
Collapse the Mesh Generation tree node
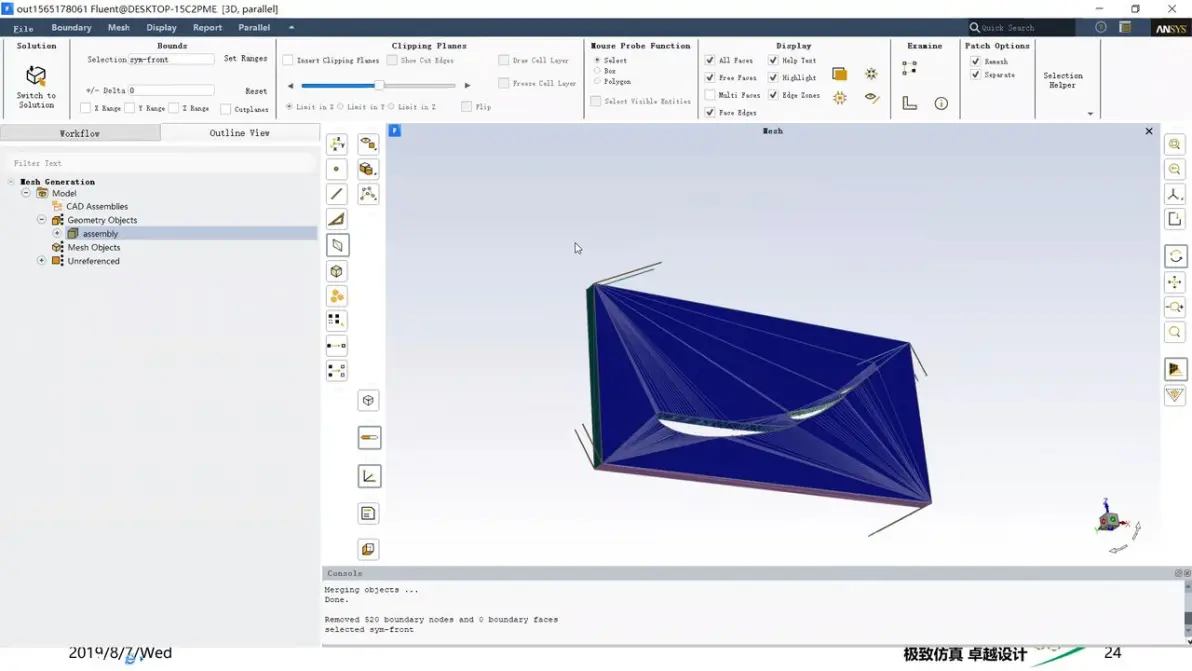[x=11, y=182]
